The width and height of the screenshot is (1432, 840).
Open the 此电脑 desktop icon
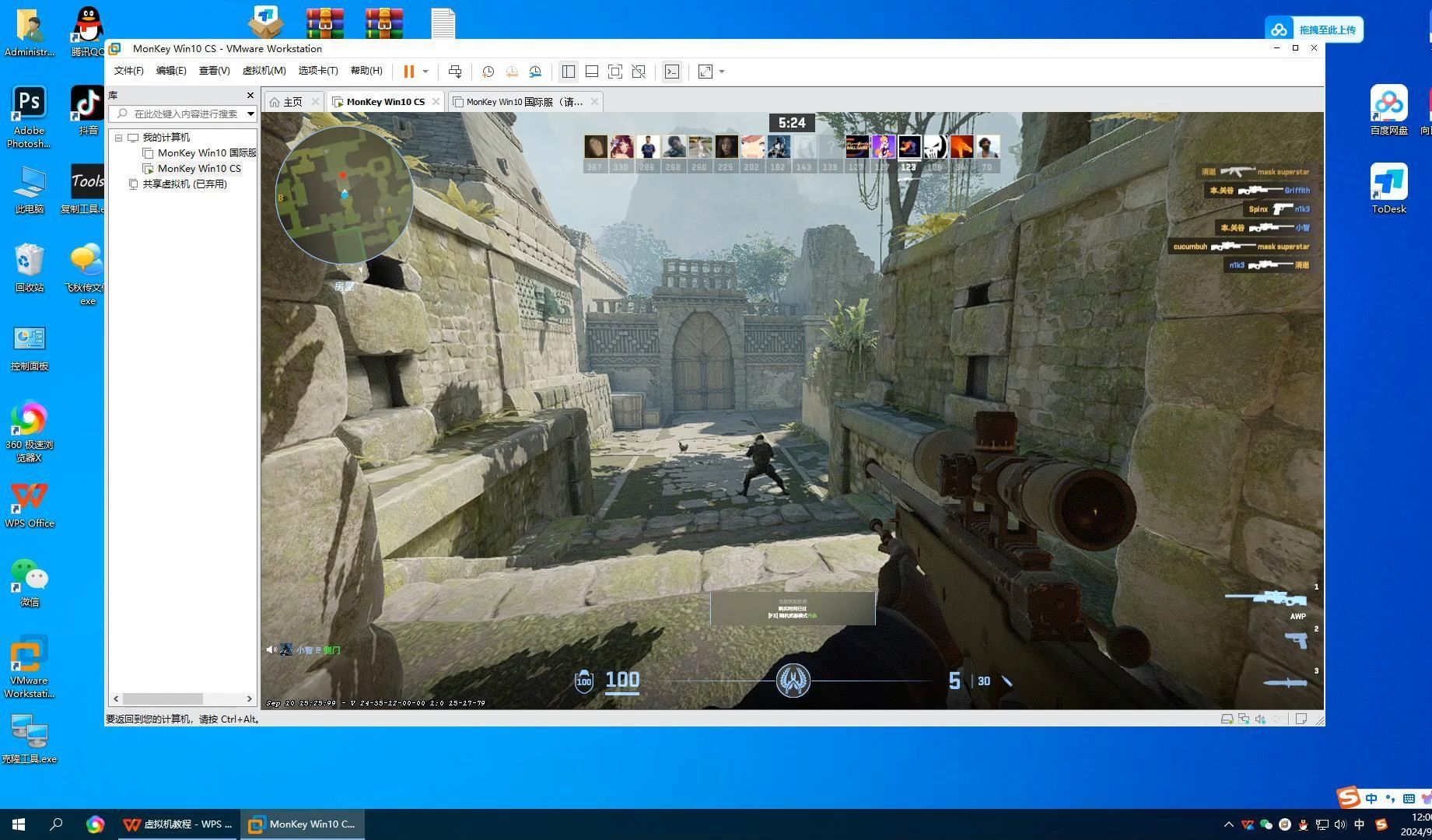click(29, 189)
